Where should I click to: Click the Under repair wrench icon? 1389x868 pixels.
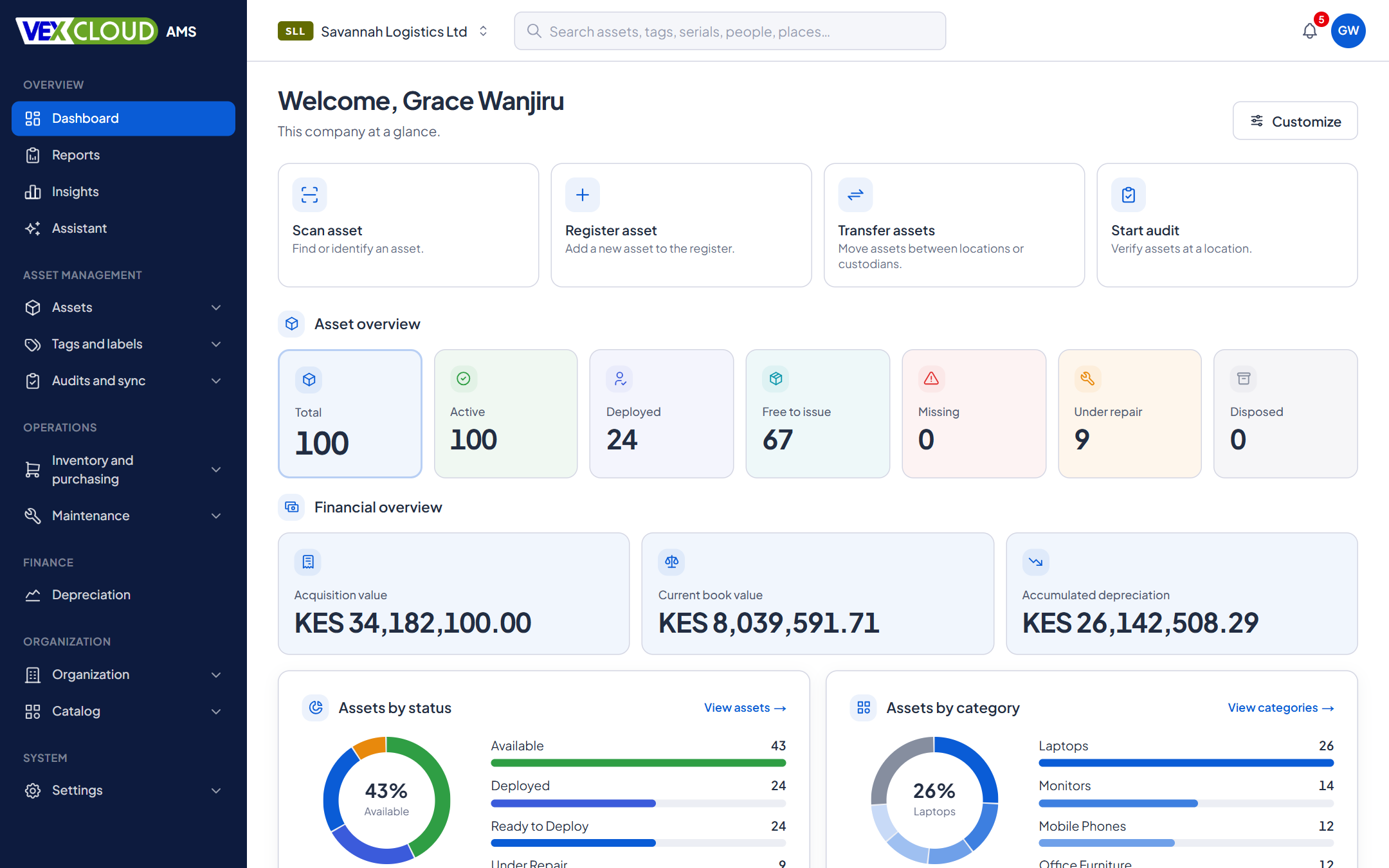(x=1087, y=379)
